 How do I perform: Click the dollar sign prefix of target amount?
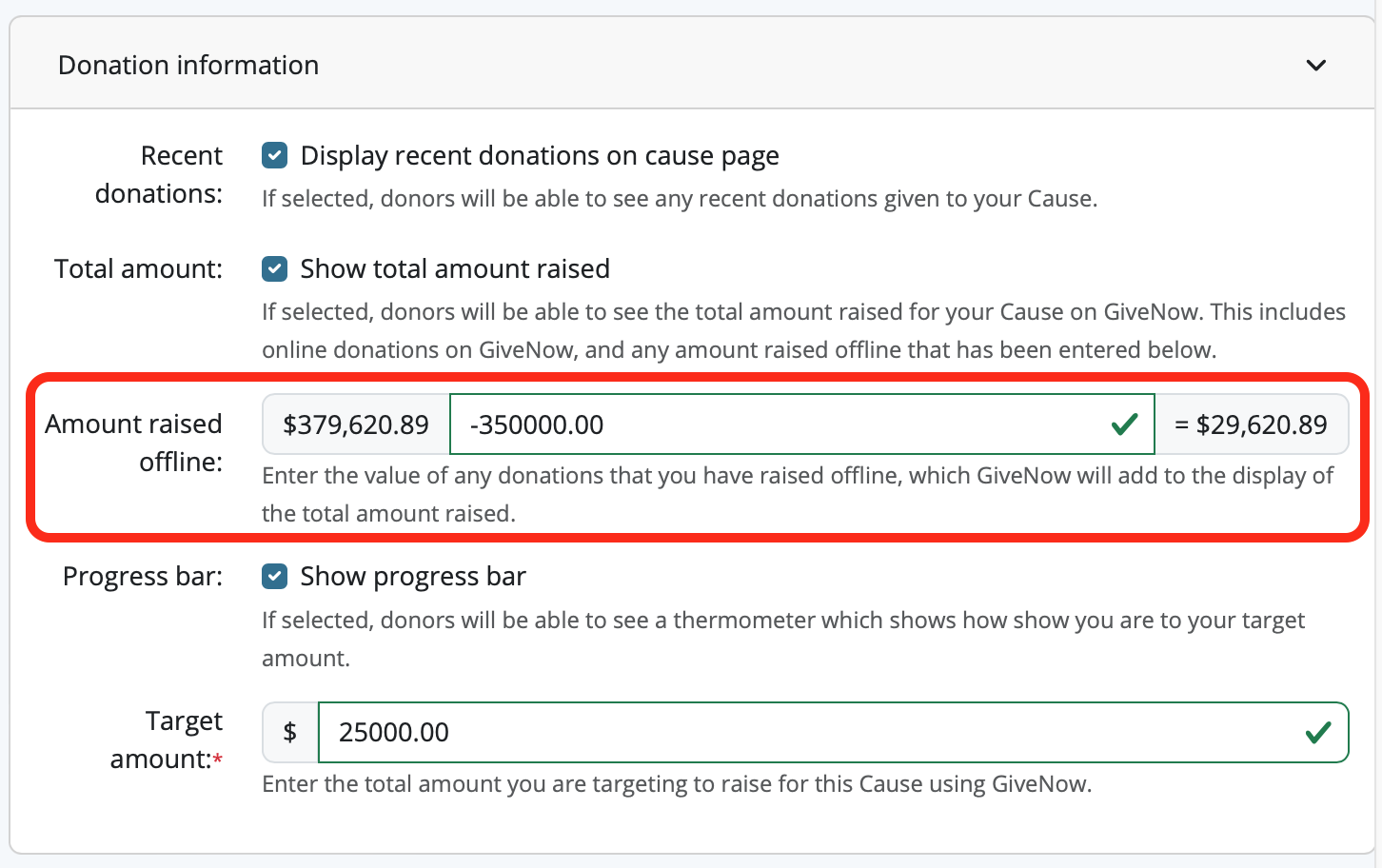tap(290, 733)
